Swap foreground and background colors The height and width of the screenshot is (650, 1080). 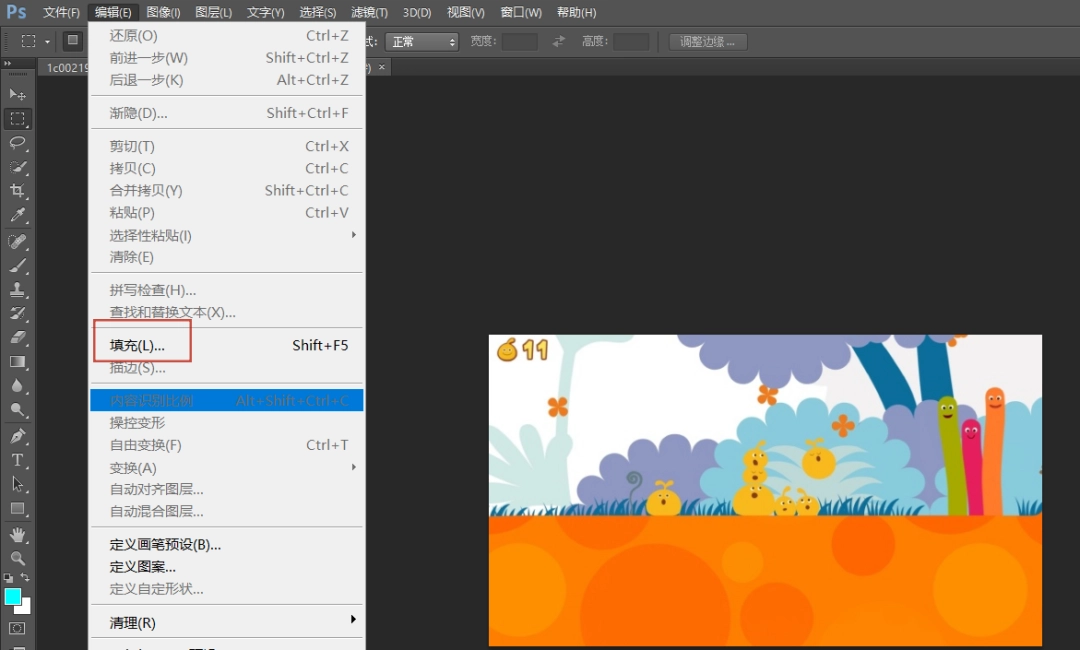[26, 578]
